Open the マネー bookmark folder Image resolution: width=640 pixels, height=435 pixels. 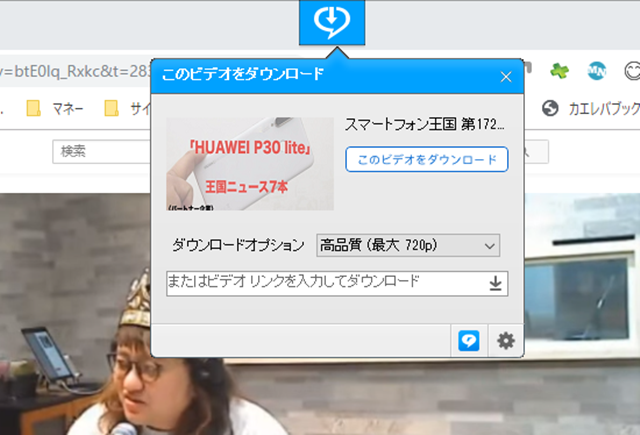pos(55,109)
